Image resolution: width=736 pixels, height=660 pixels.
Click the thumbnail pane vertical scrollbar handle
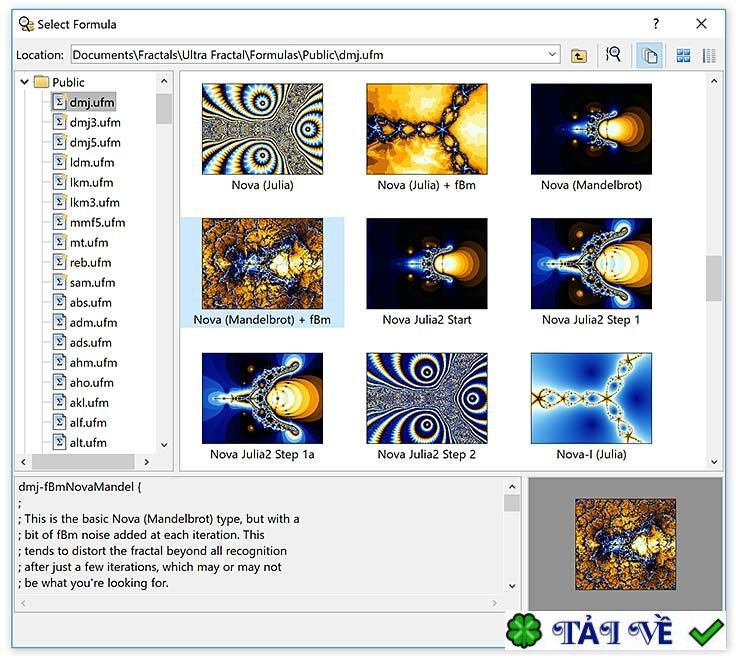tap(713, 278)
